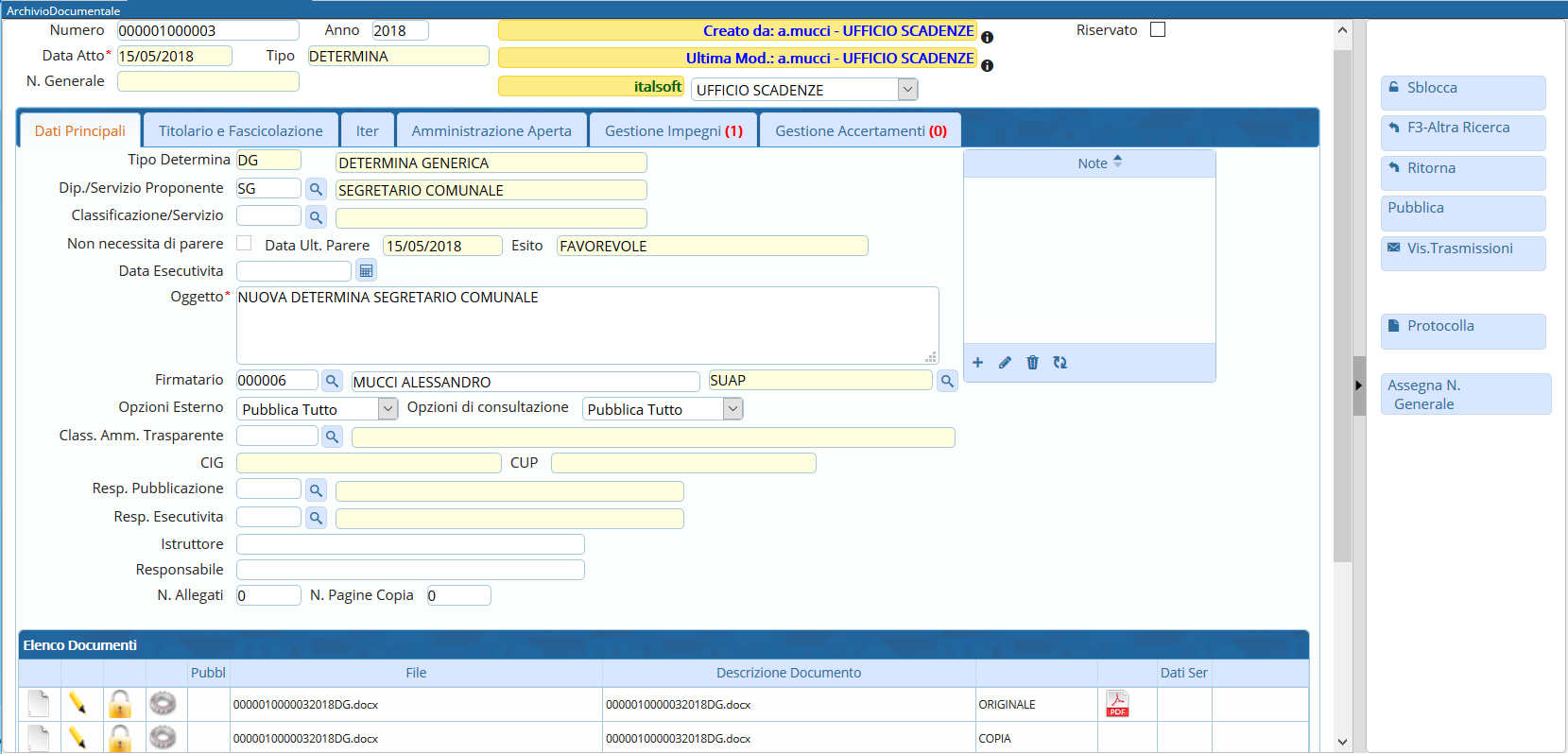The width and height of the screenshot is (1568, 754).
Task: Open the Data Esecutivita calendar picker
Action: coord(366,271)
